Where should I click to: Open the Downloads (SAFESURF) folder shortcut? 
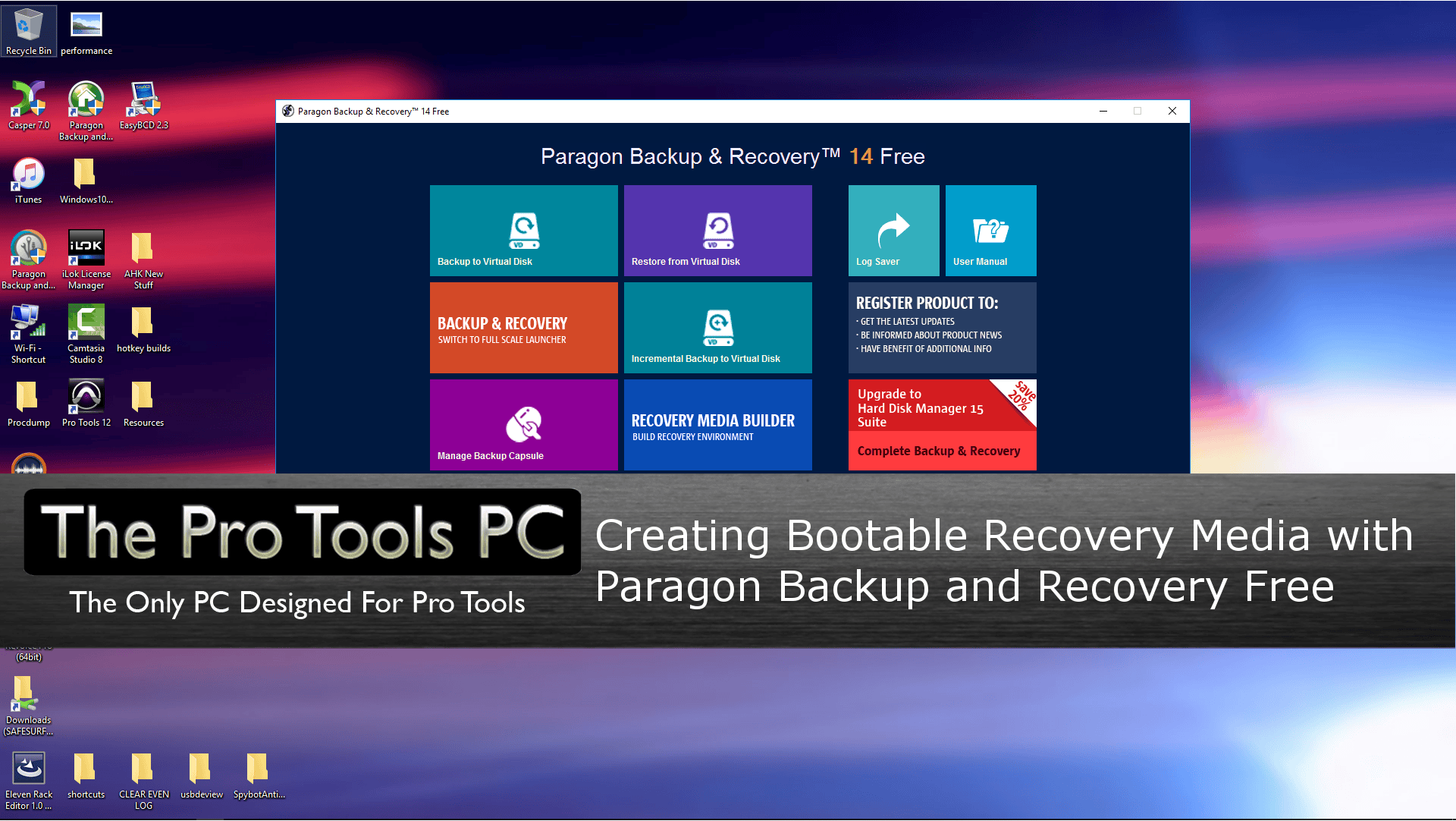[29, 706]
